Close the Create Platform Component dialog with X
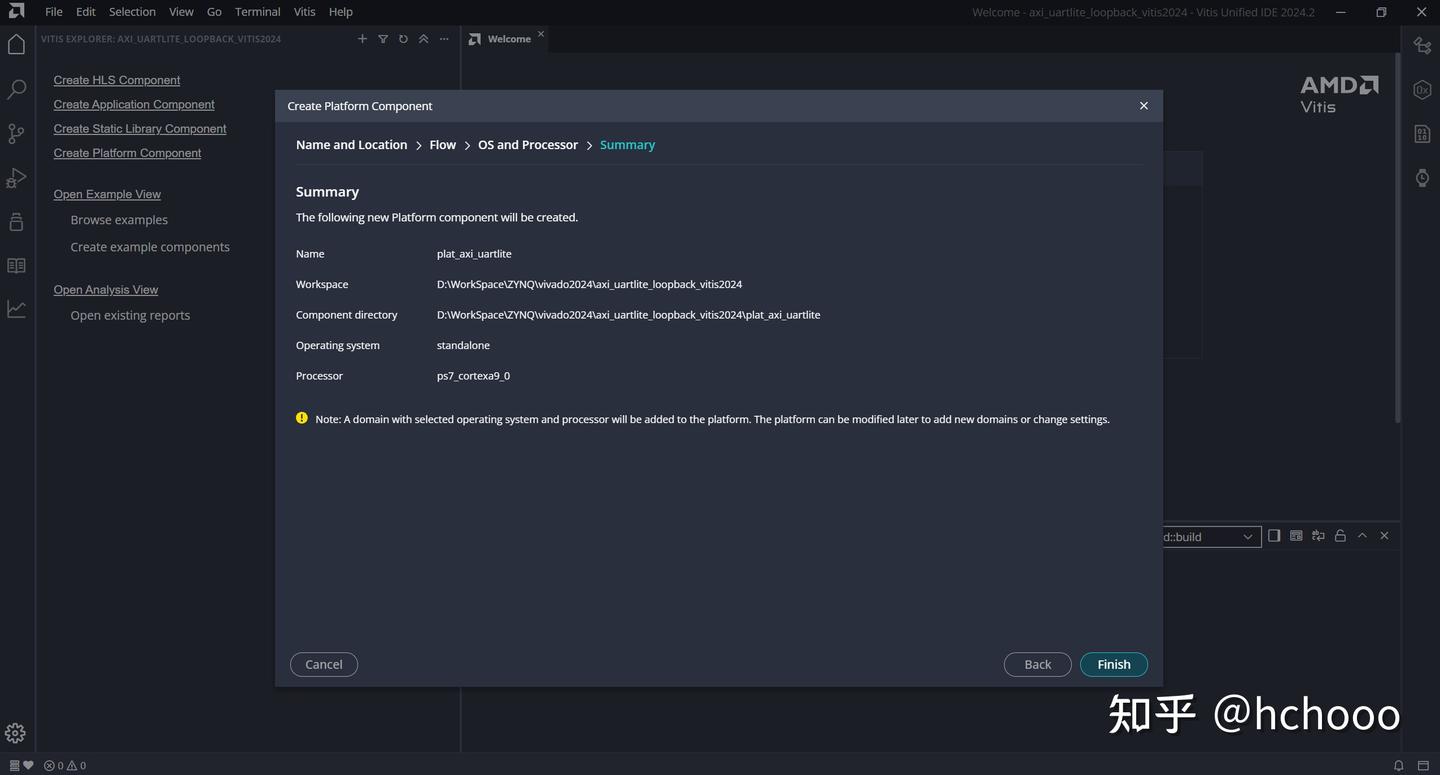 click(1144, 105)
